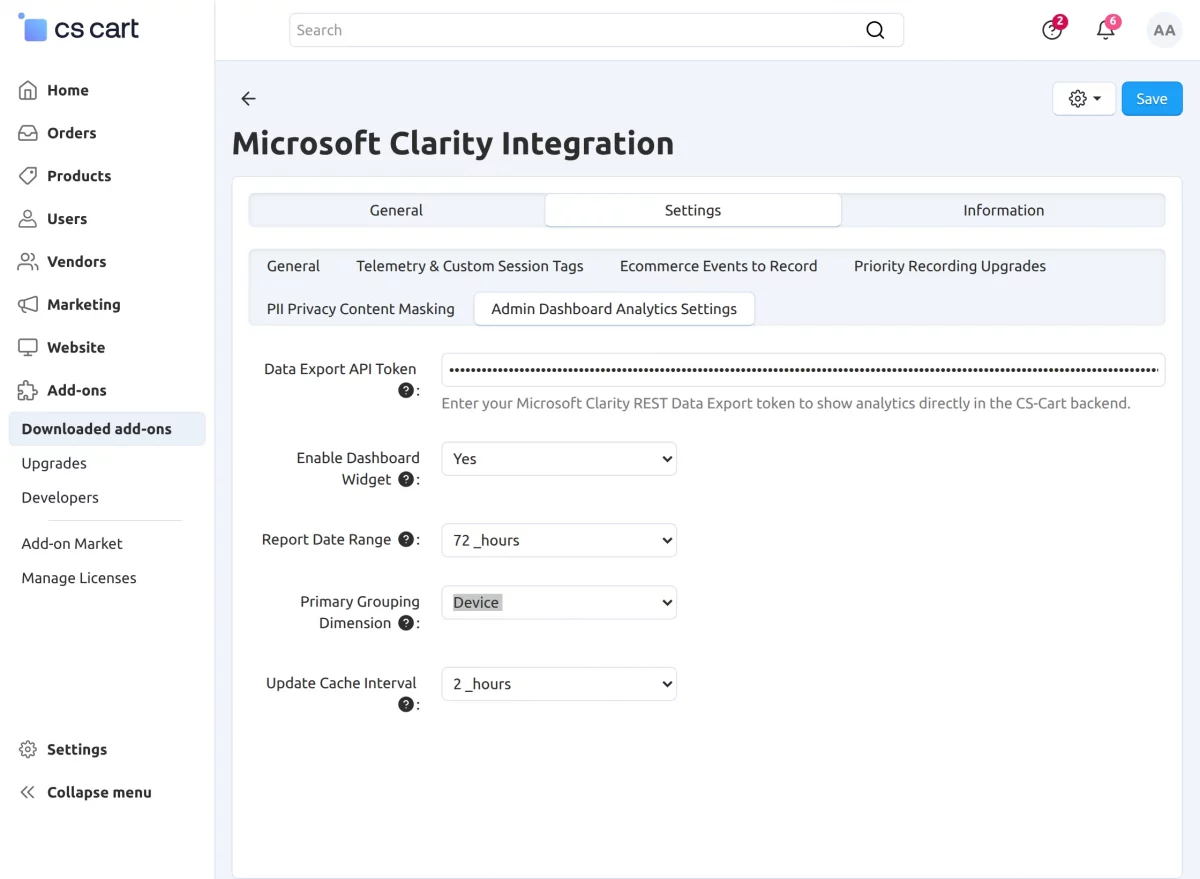Show help tooltip for Primary Grouping Dimension
The width and height of the screenshot is (1200, 879).
click(406, 623)
